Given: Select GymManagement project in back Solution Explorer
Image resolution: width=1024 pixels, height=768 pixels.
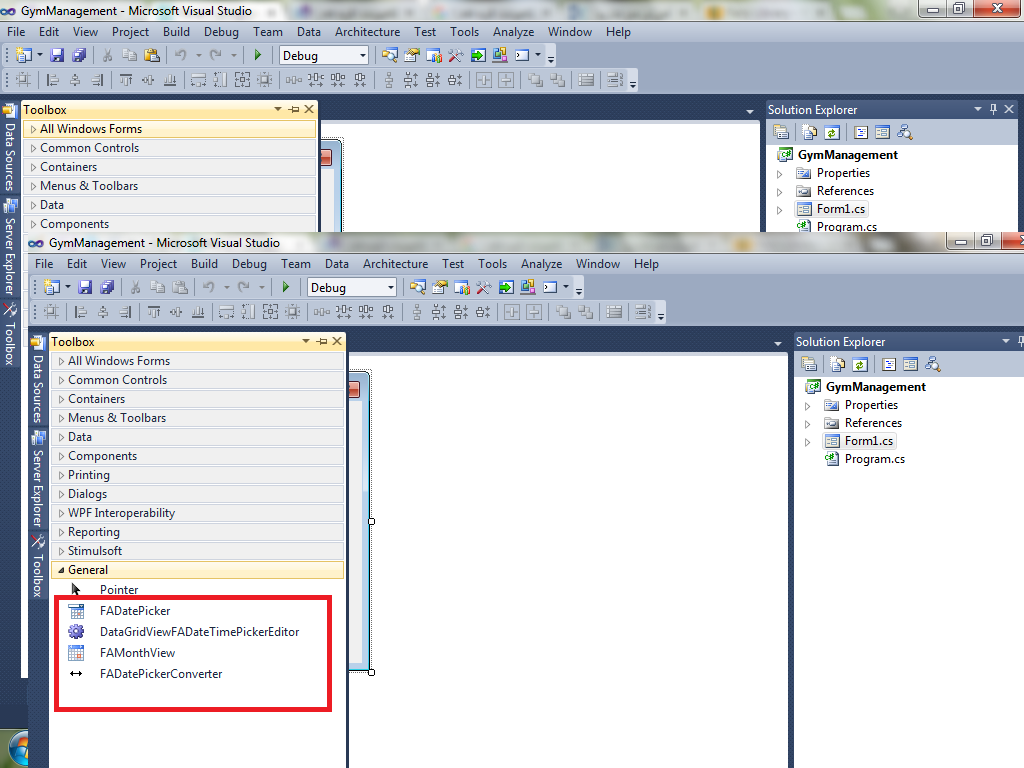Looking at the screenshot, I should pos(848,155).
